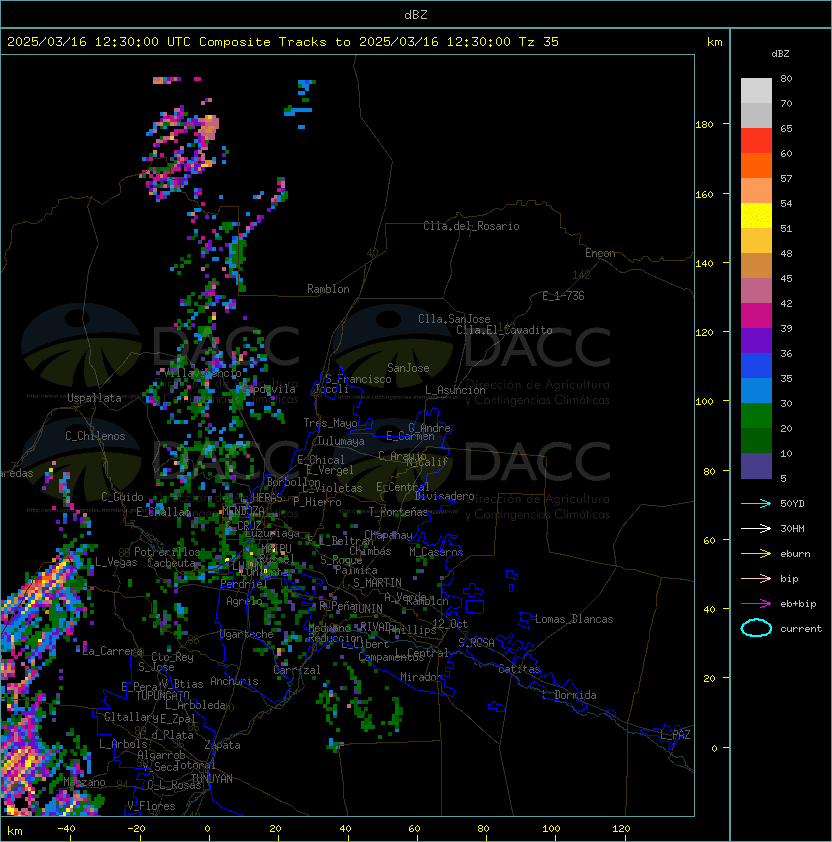Pick the slate purple 5–10 dBZ swatch
This screenshot has width=832, height=842.
(756, 466)
